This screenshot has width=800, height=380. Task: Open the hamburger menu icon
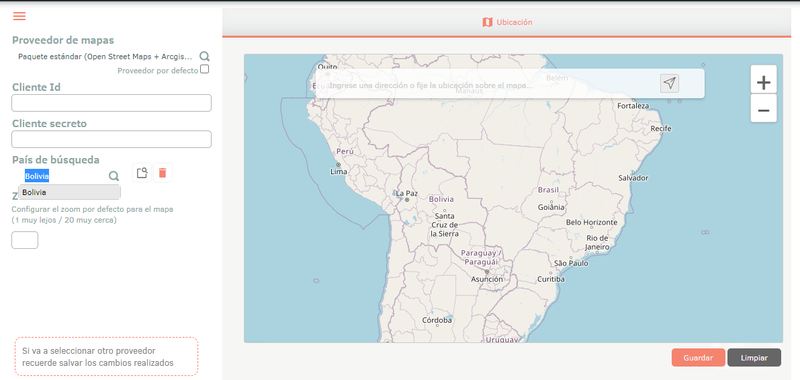[x=19, y=16]
